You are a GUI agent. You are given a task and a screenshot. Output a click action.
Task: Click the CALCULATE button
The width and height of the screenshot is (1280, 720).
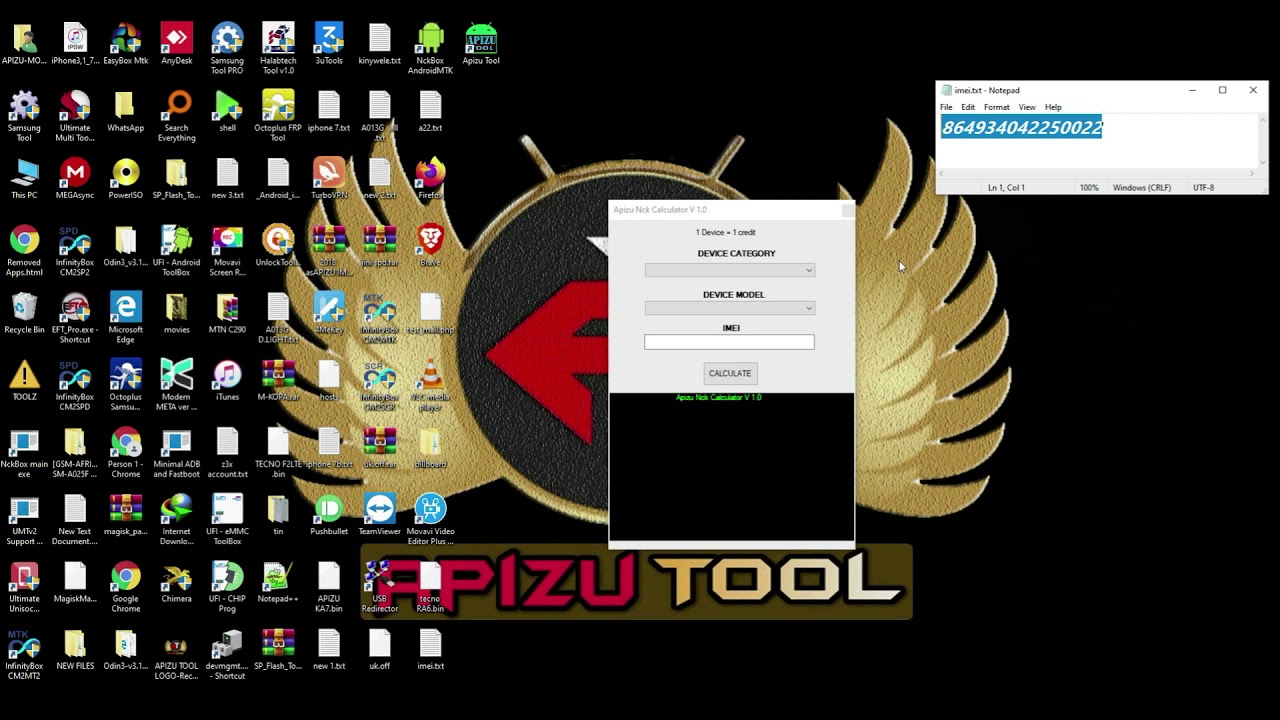pyautogui.click(x=729, y=373)
